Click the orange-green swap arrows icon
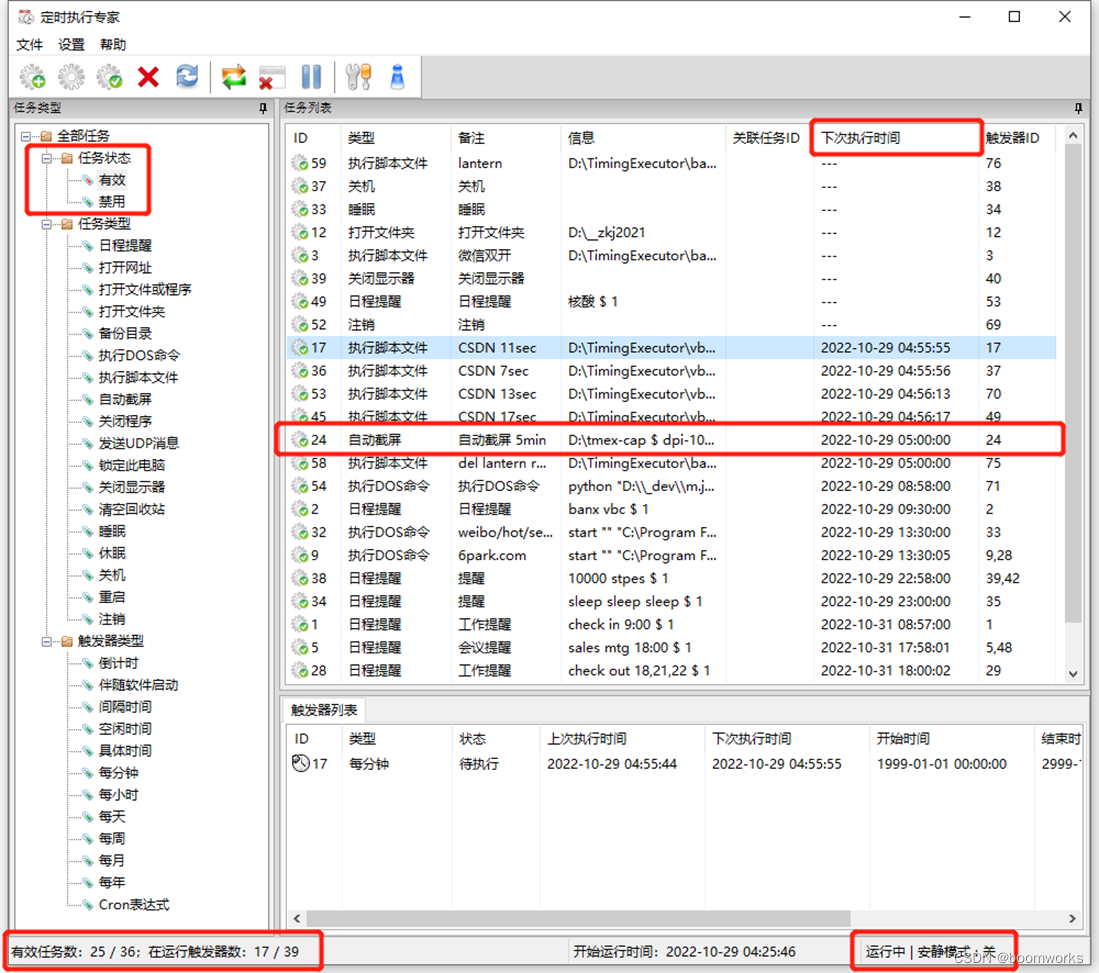Screen dimensions: 1099x973 233,77
